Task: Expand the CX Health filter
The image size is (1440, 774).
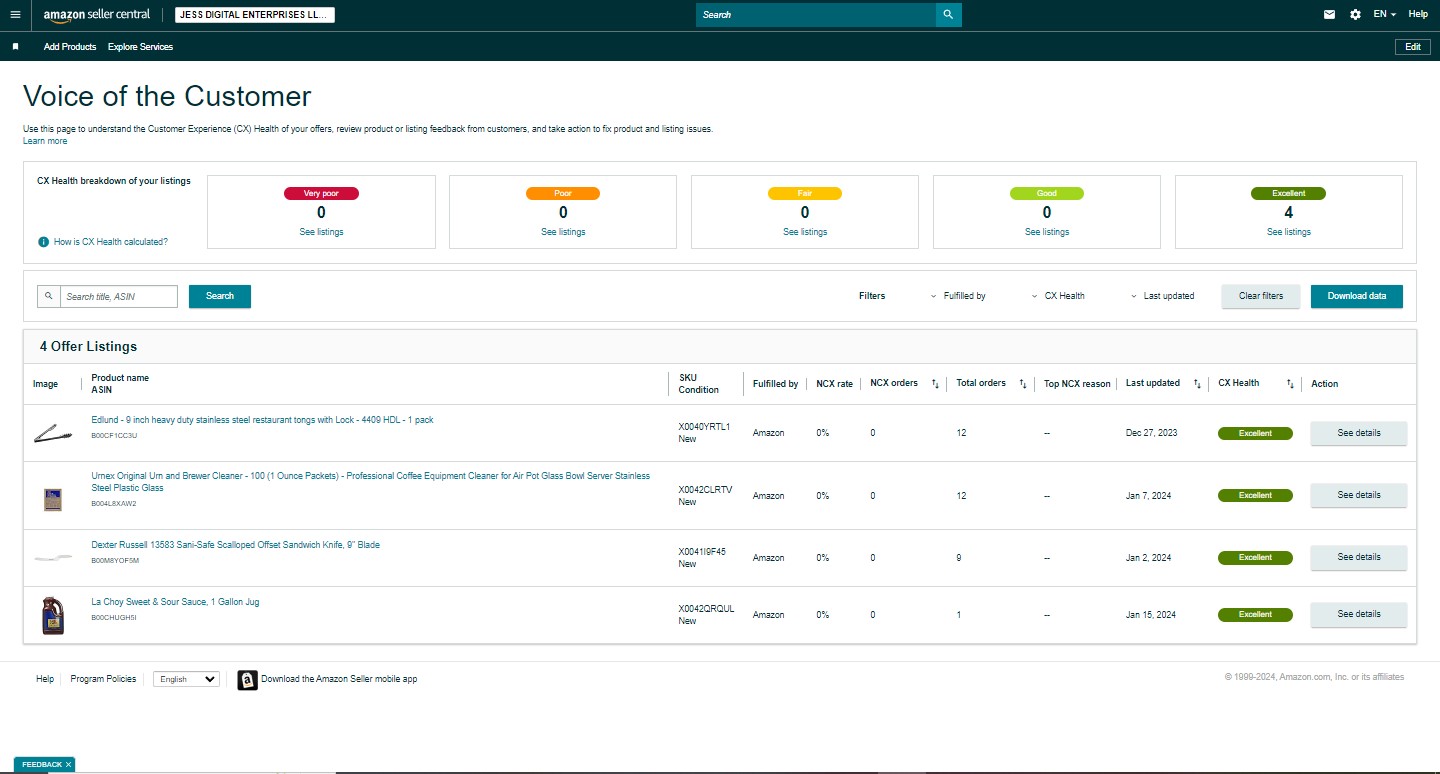Action: coord(1058,296)
